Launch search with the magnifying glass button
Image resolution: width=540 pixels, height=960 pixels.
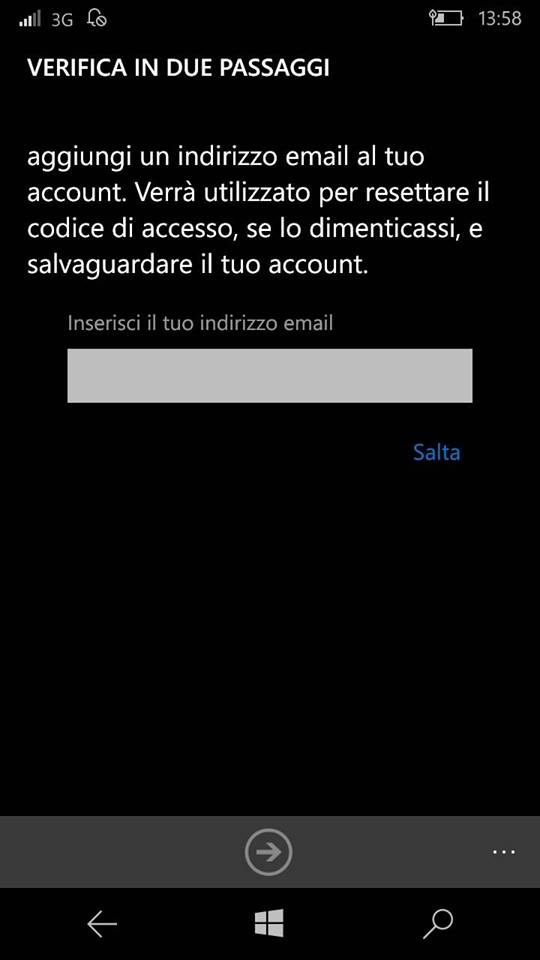point(438,924)
